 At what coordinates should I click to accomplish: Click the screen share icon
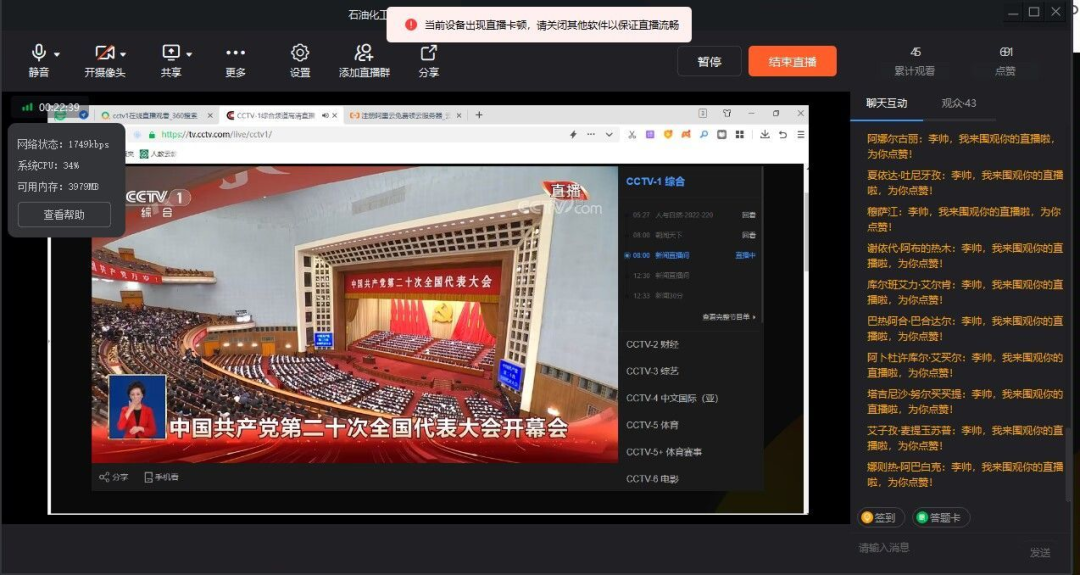[x=171, y=53]
